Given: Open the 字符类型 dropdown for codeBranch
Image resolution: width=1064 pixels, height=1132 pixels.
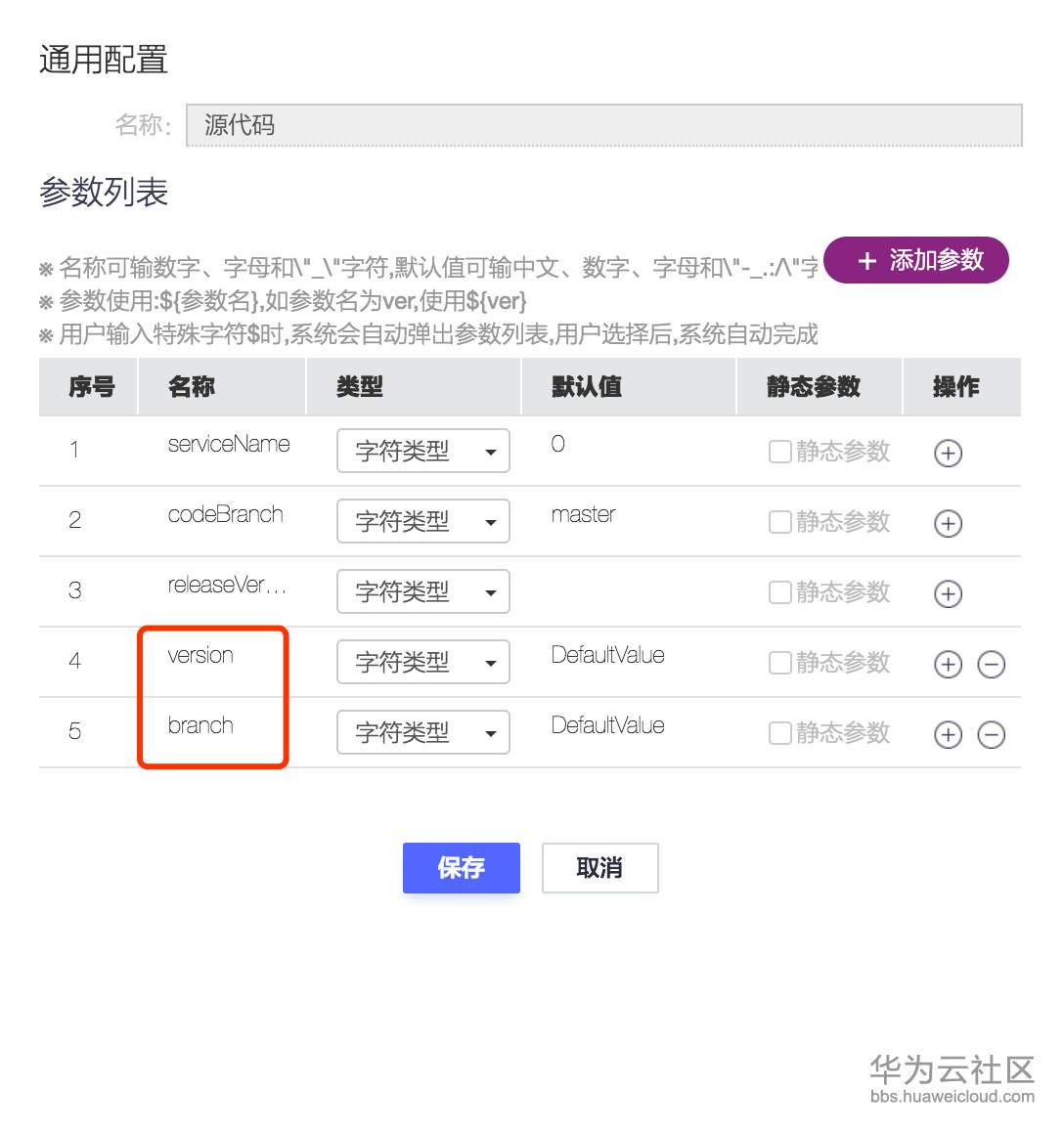Looking at the screenshot, I should point(422,521).
